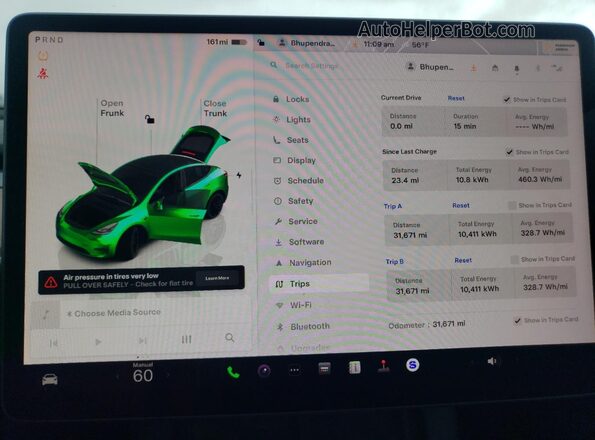Screen dimensions: 595x440
Task: Open the green Phone app icon
Action: [x=233, y=372]
